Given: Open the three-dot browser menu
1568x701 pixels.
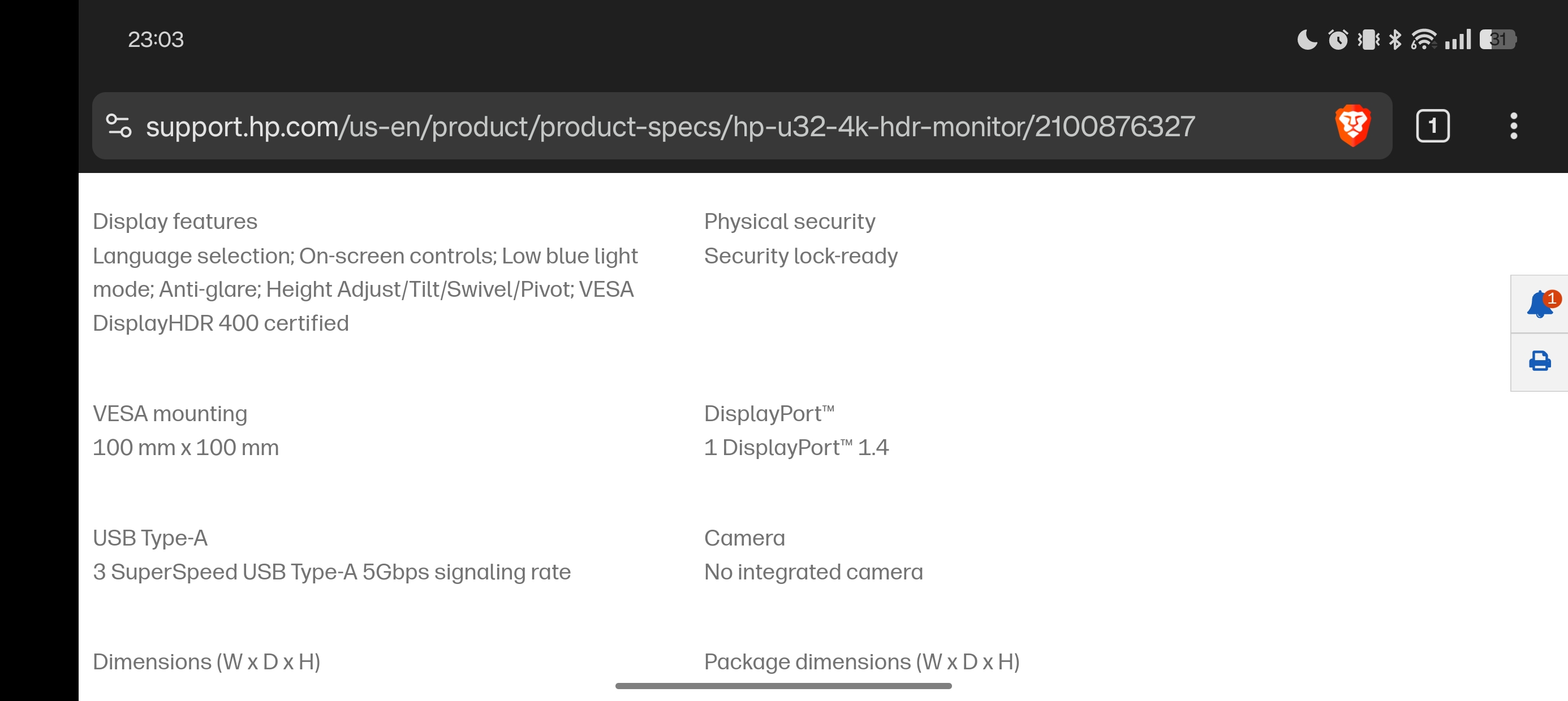Looking at the screenshot, I should click(1514, 126).
